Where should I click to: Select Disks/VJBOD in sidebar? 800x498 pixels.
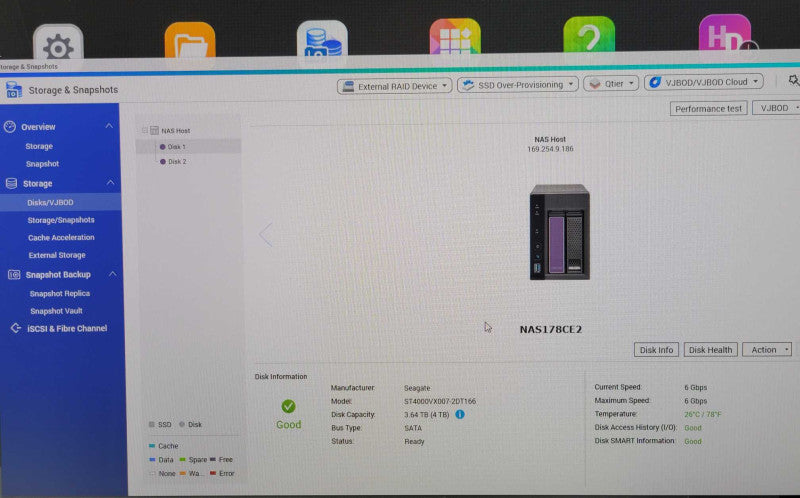51,203
